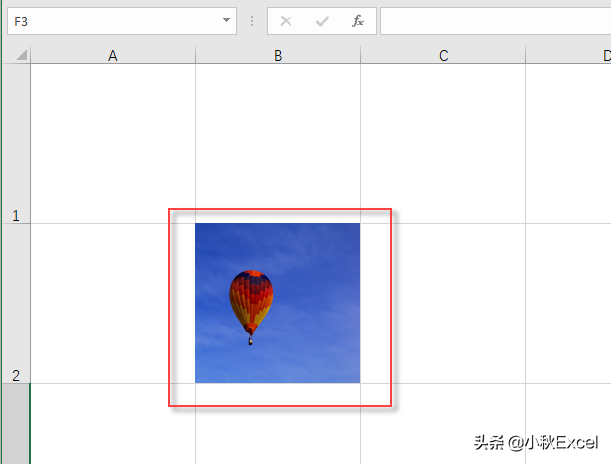Open Insert Function fx icon
The image size is (611, 464).
click(x=358, y=21)
